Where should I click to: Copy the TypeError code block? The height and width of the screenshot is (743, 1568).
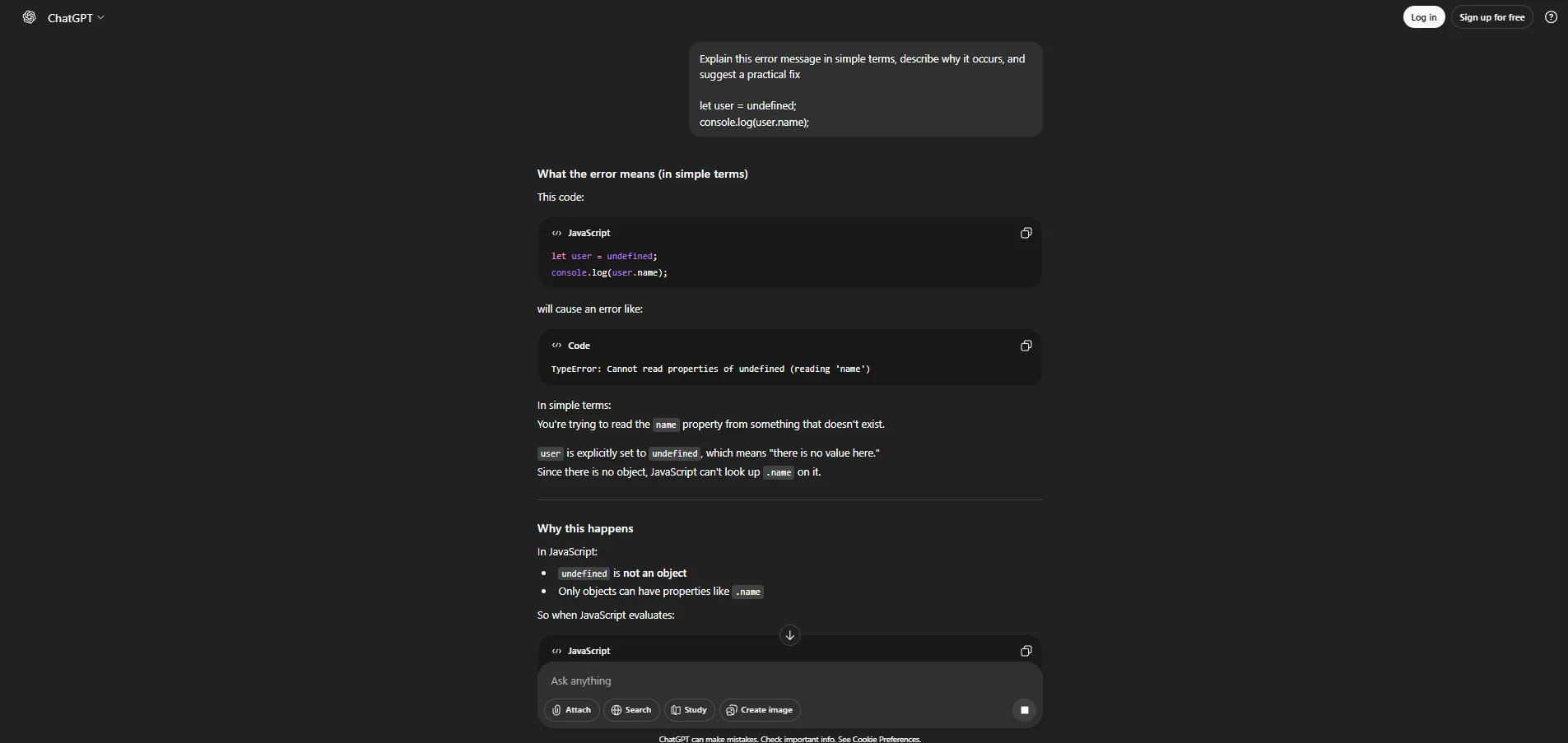(1026, 346)
